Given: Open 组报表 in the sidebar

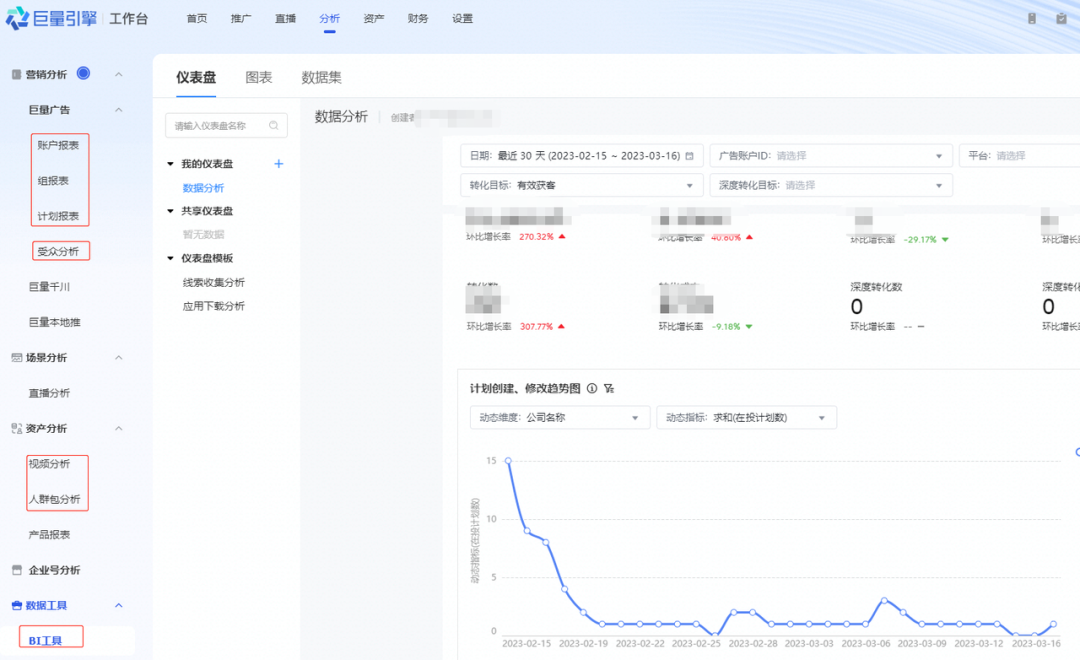Looking at the screenshot, I should [x=53, y=181].
